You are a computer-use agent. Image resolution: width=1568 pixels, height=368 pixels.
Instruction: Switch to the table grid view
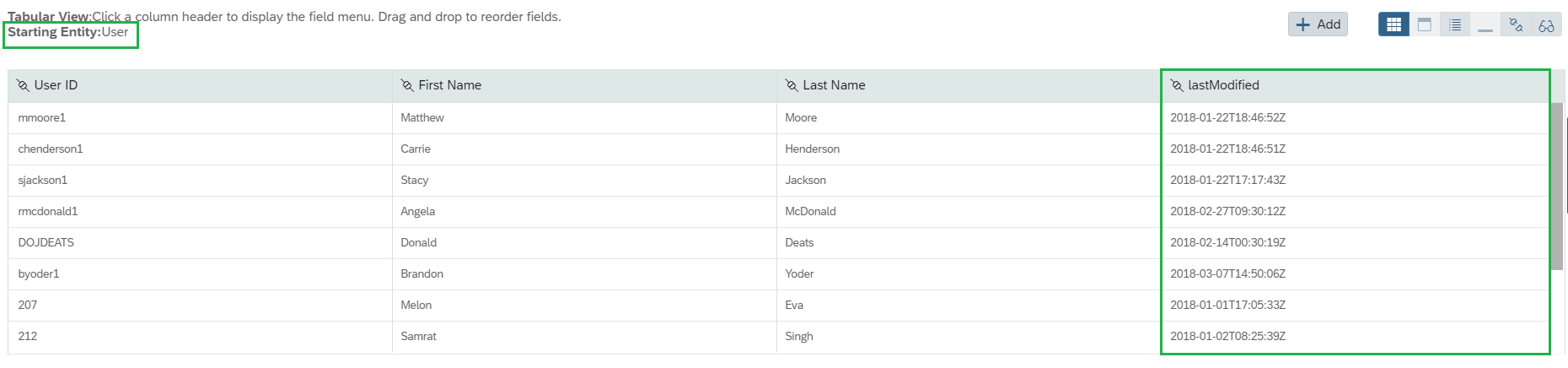pos(1393,24)
